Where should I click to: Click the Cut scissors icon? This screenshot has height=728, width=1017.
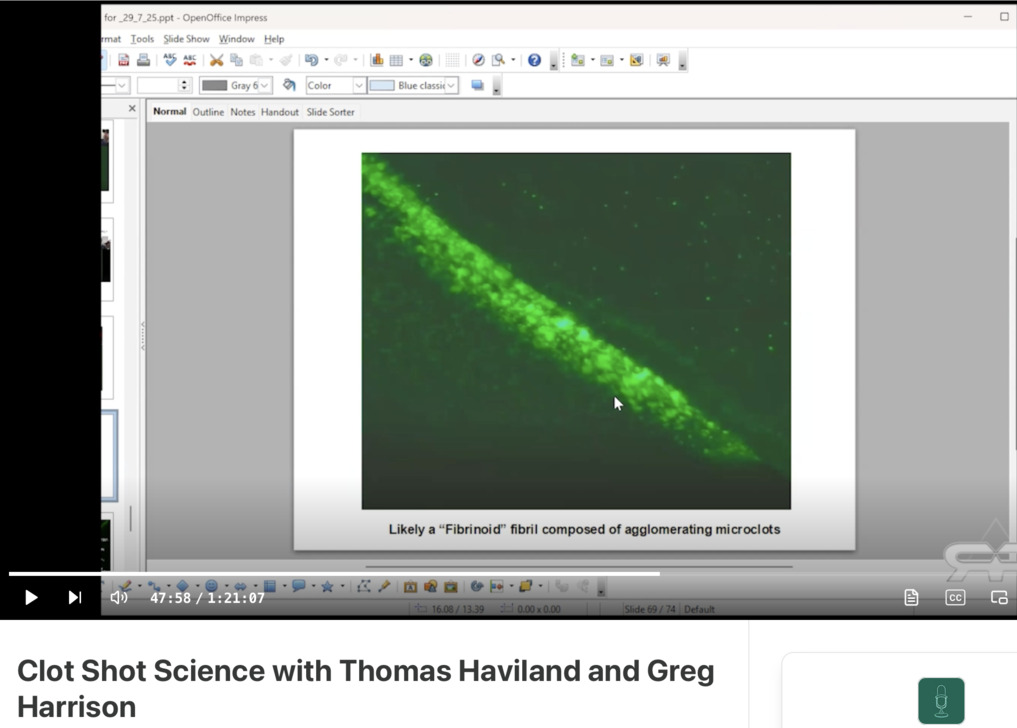216,61
